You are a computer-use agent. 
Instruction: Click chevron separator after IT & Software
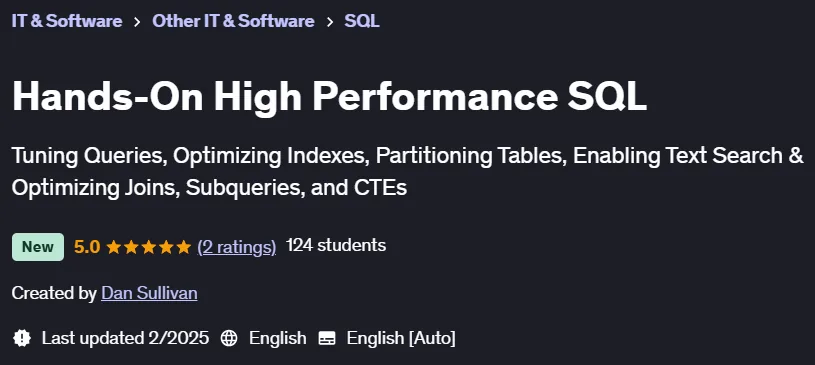point(137,21)
